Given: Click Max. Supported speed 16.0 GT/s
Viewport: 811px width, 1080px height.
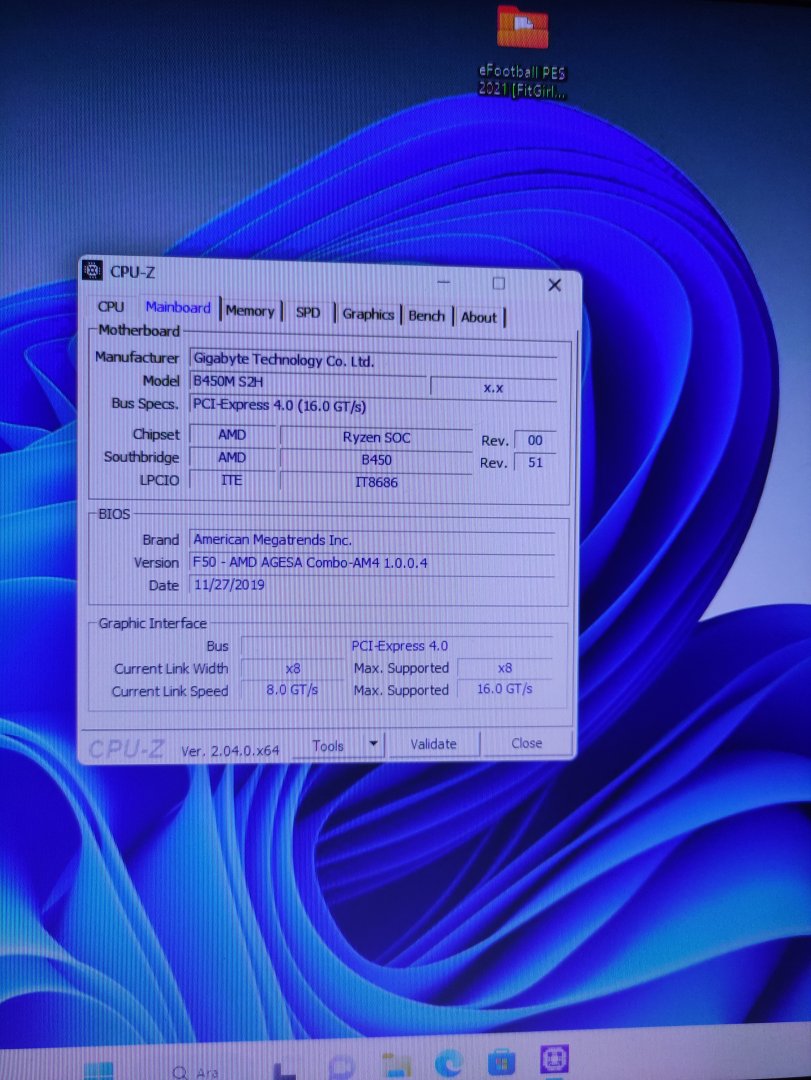Looking at the screenshot, I should click(x=504, y=689).
